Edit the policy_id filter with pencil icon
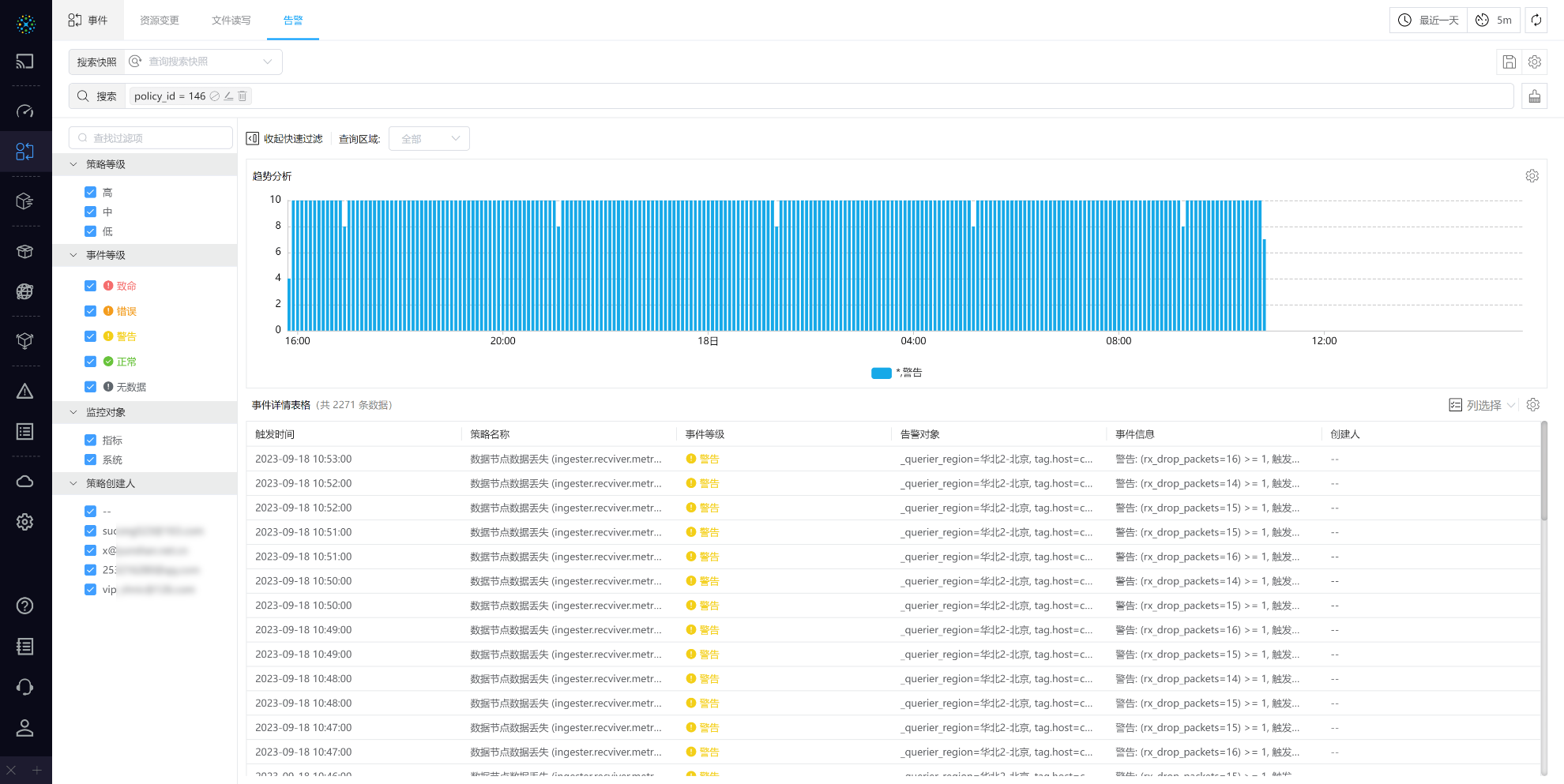 point(228,96)
